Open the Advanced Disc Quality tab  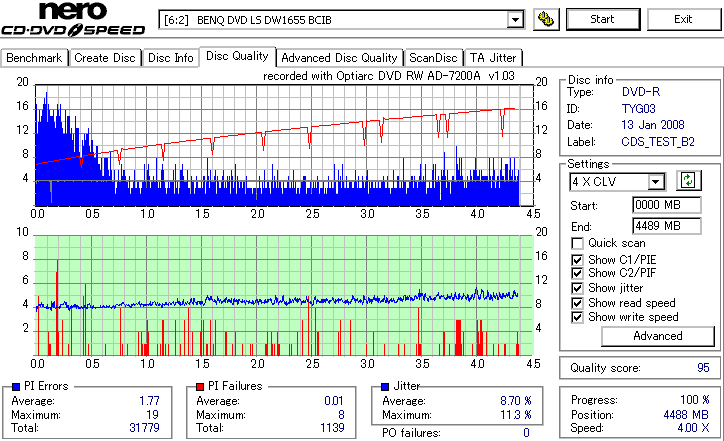click(x=339, y=58)
